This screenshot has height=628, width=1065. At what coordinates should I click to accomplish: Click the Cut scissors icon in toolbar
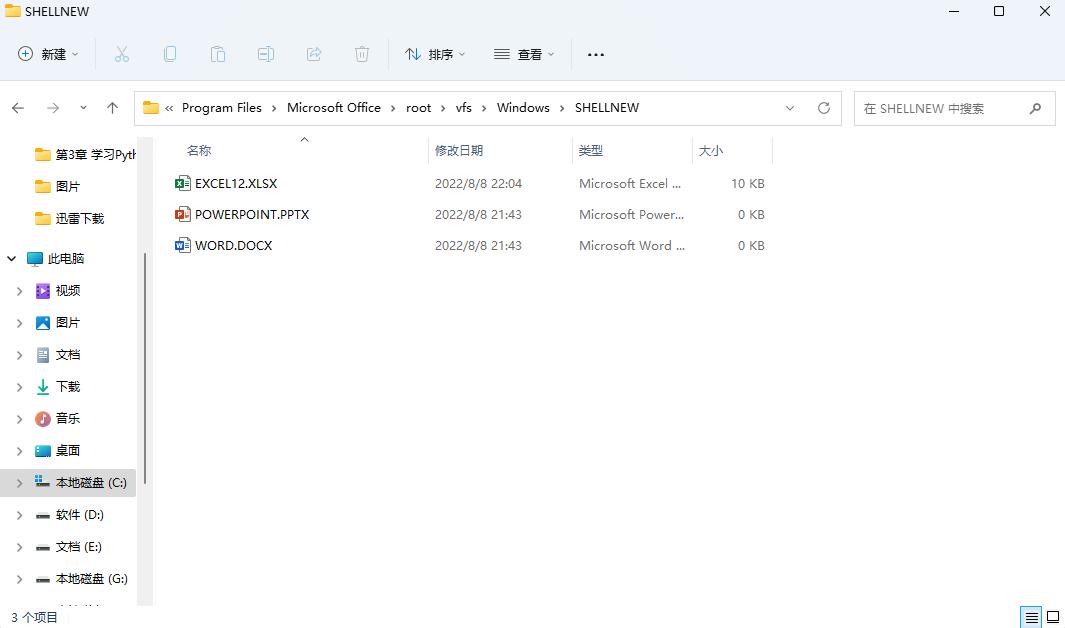coord(122,54)
